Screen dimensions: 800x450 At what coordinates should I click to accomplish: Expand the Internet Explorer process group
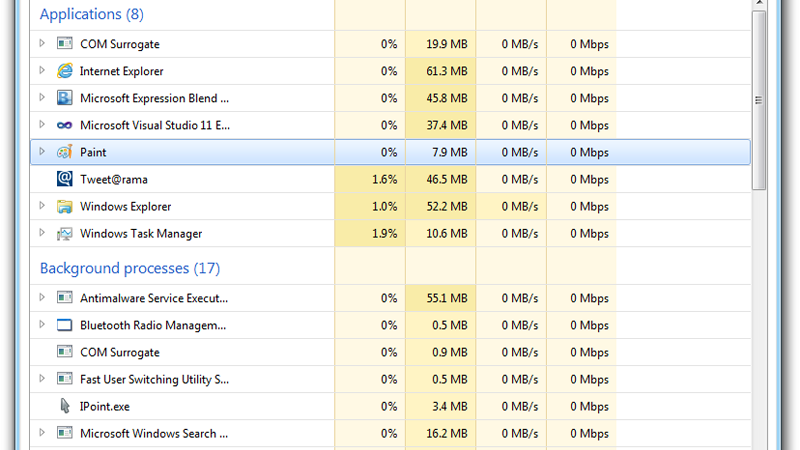coord(42,71)
